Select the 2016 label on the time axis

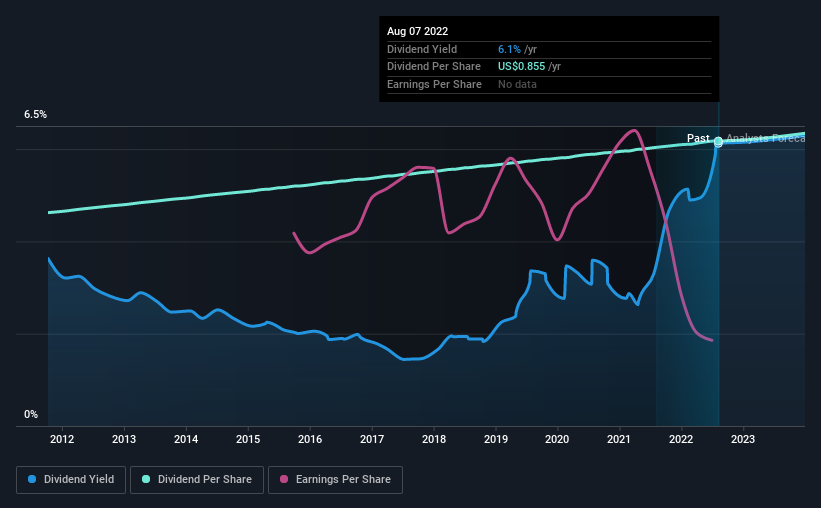click(x=310, y=439)
